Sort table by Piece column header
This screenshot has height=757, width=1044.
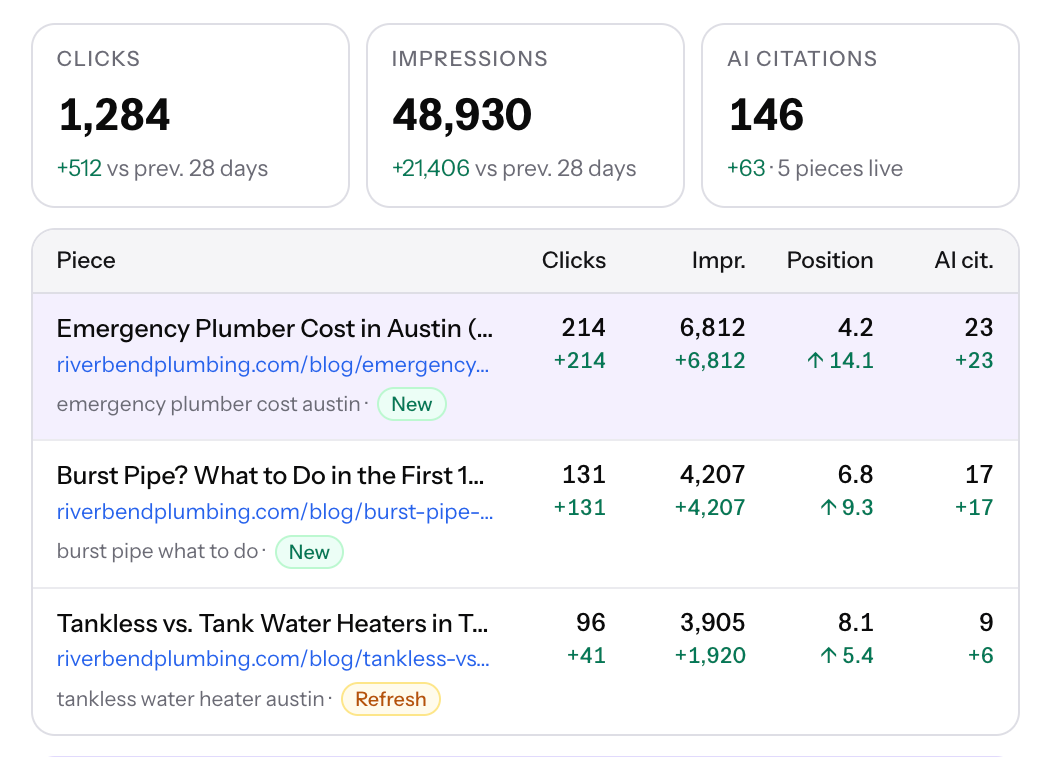86,260
